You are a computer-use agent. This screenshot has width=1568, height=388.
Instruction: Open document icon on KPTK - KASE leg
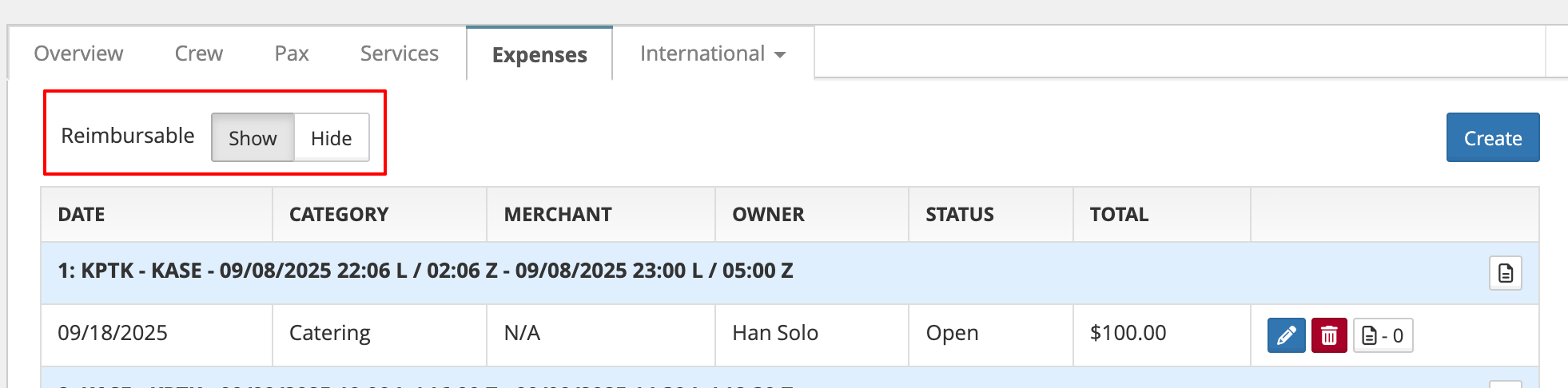coord(1505,273)
